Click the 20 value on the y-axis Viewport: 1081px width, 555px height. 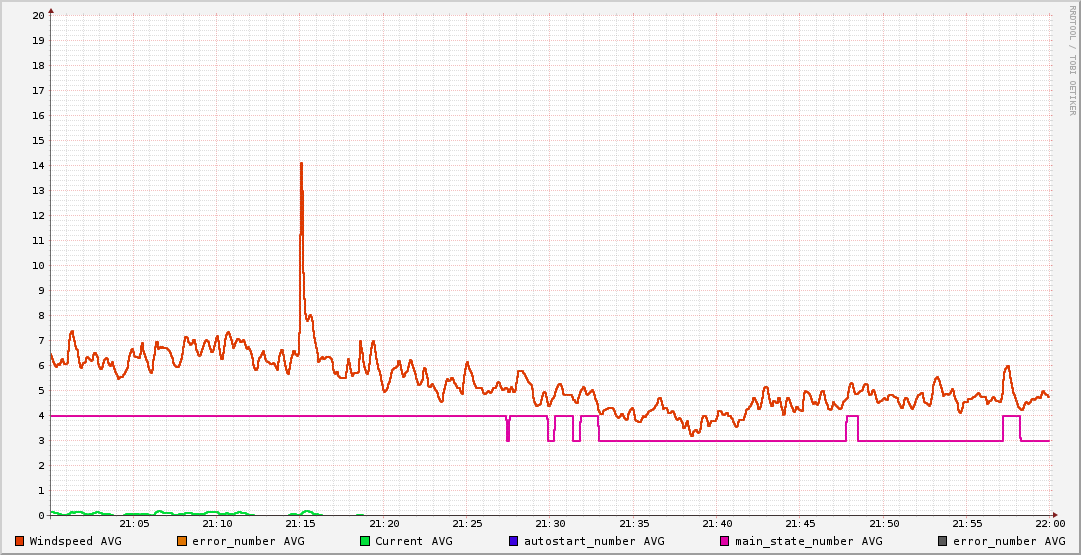pyautogui.click(x=38, y=15)
